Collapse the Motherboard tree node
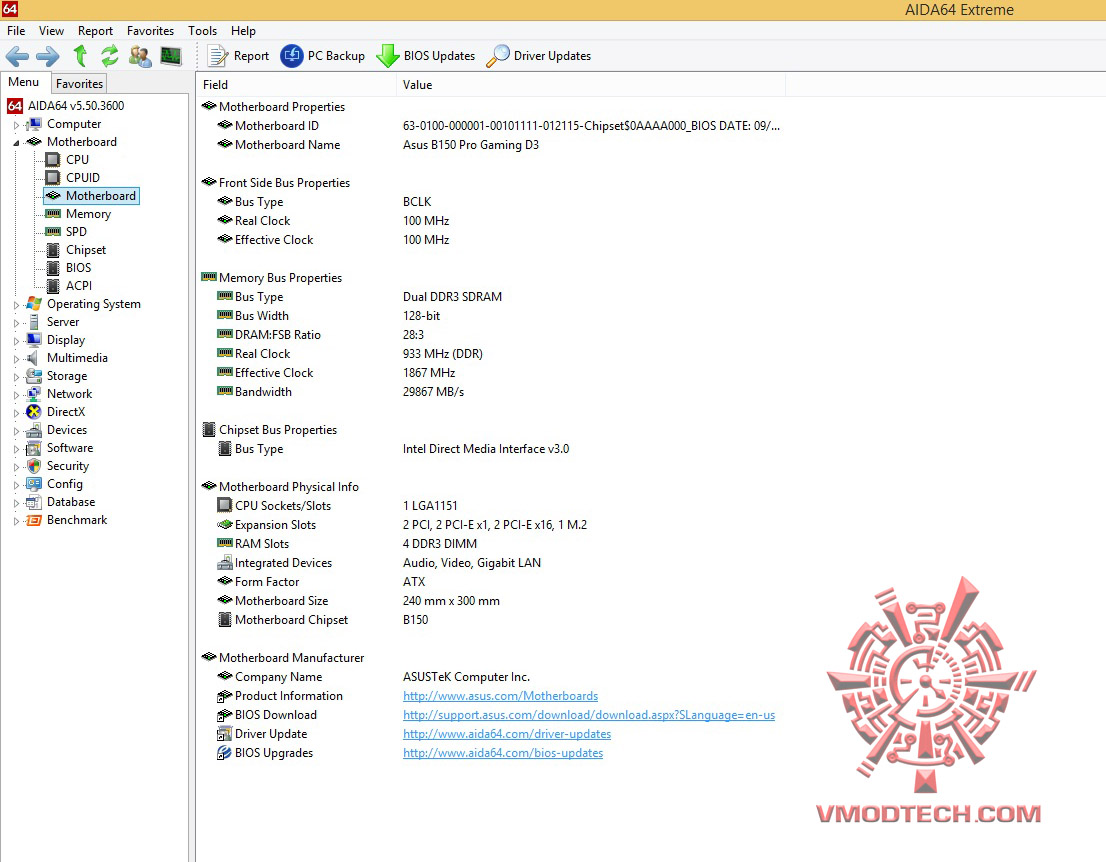 click(16, 142)
